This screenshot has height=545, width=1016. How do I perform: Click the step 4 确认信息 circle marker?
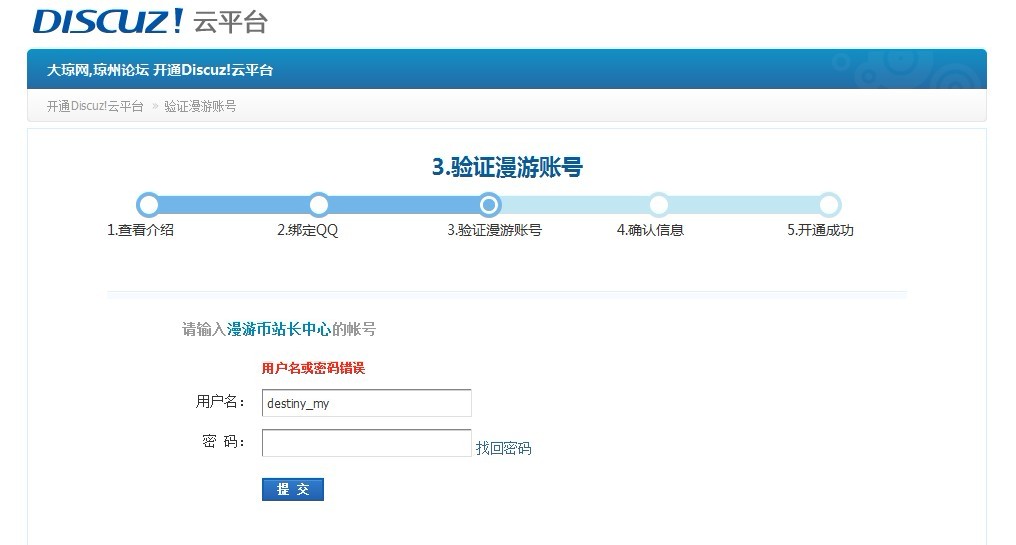click(x=659, y=205)
